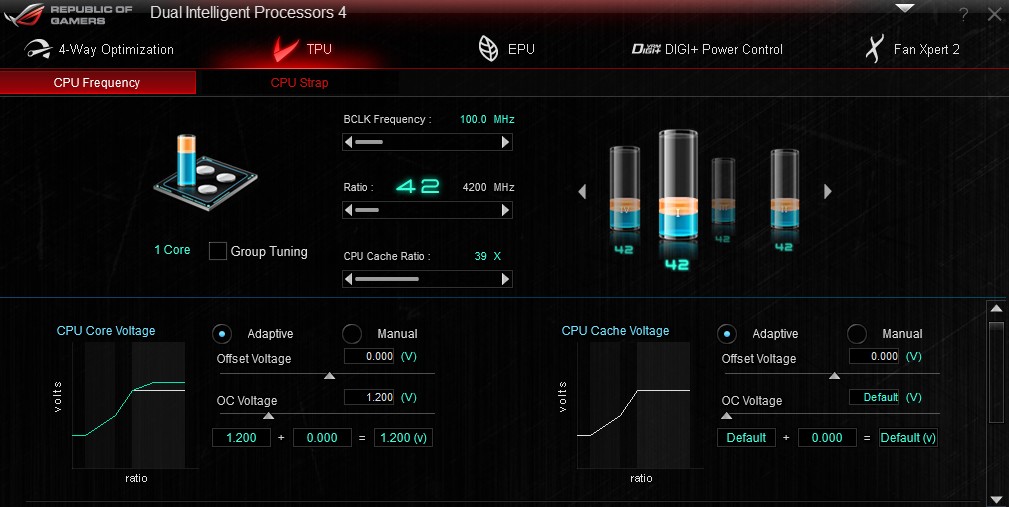
Task: Select the rightmost core II cylinder
Action: [x=784, y=189]
